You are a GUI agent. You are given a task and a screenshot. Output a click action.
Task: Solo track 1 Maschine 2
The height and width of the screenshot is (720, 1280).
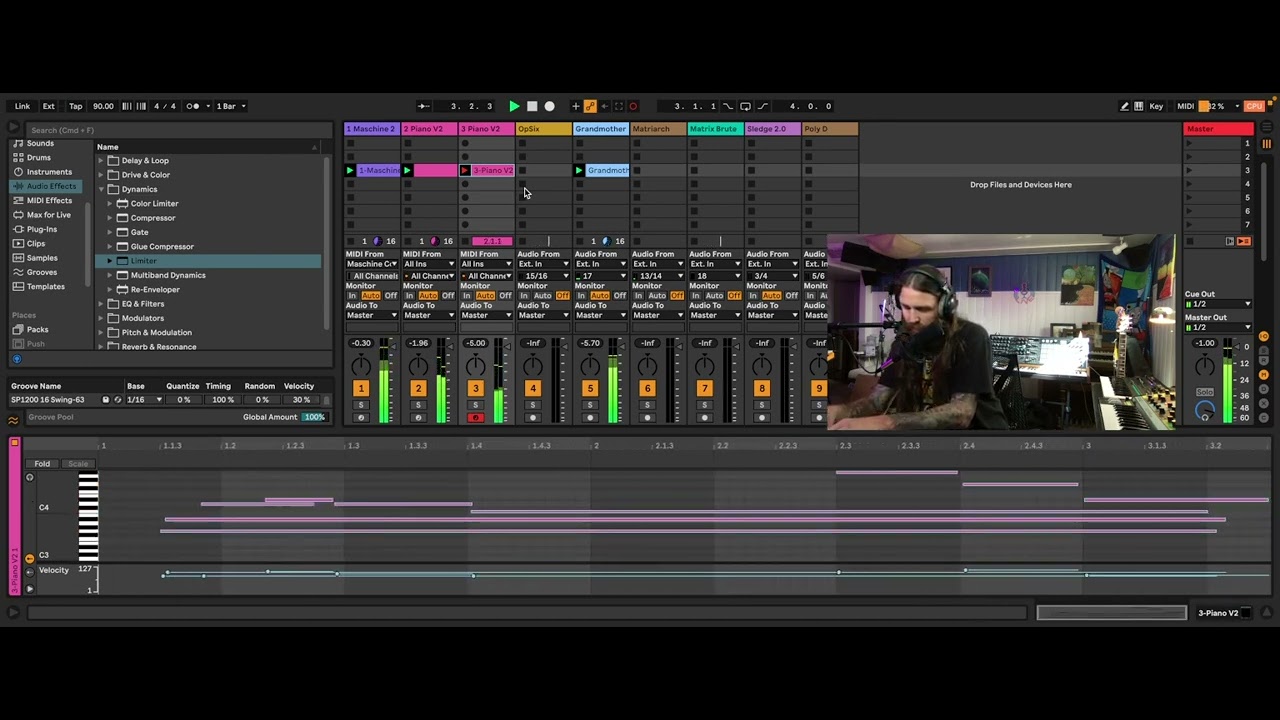[x=361, y=405]
